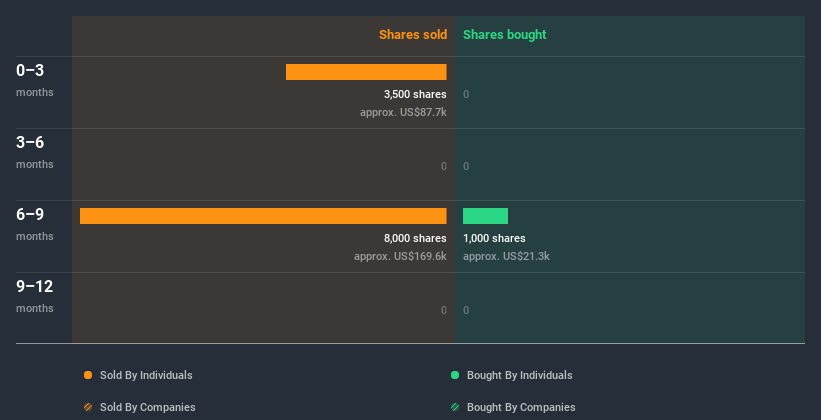The width and height of the screenshot is (821, 420).
Task: Select the Sold By Companies legend label
Action: click(x=148, y=407)
